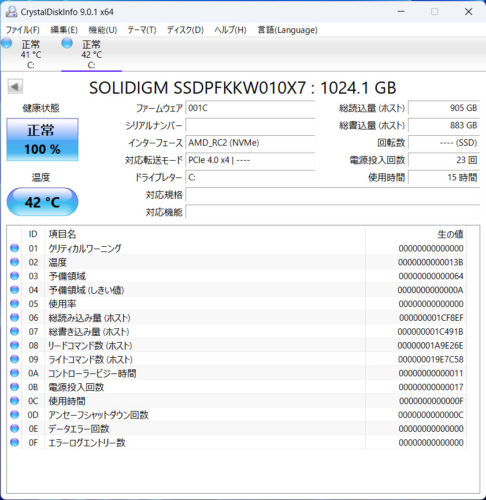
Task: Click the status orb for attribute 0F エラーログエントリー数
Action: pos(14,442)
